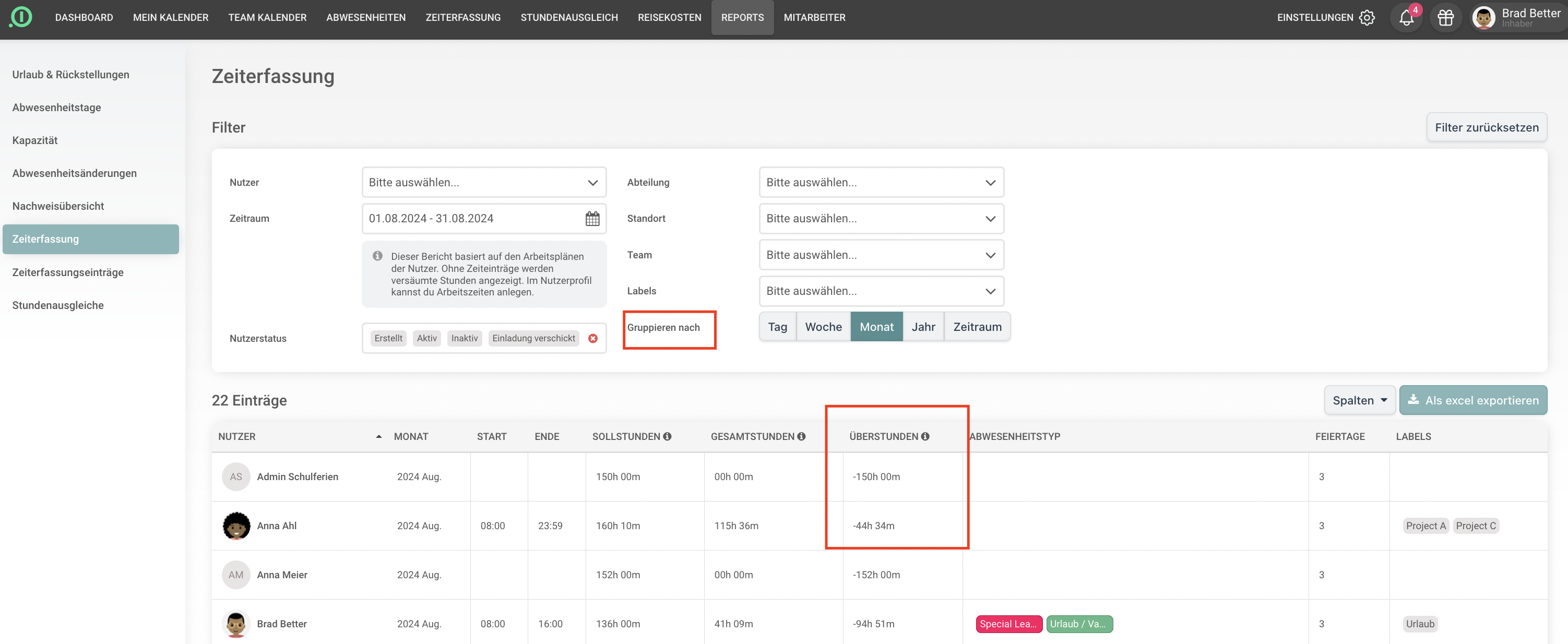Clear all Nutzerstatus tags with red X
This screenshot has height=644, width=1568.
coord(593,338)
